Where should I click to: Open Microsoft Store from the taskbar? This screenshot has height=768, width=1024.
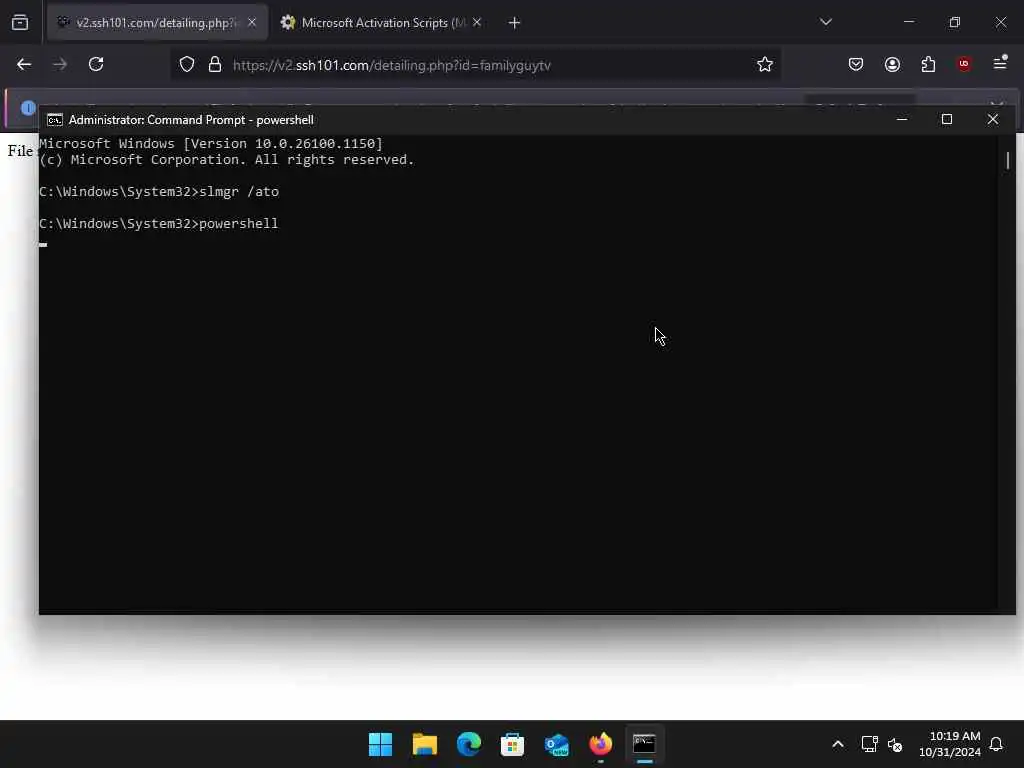click(512, 744)
